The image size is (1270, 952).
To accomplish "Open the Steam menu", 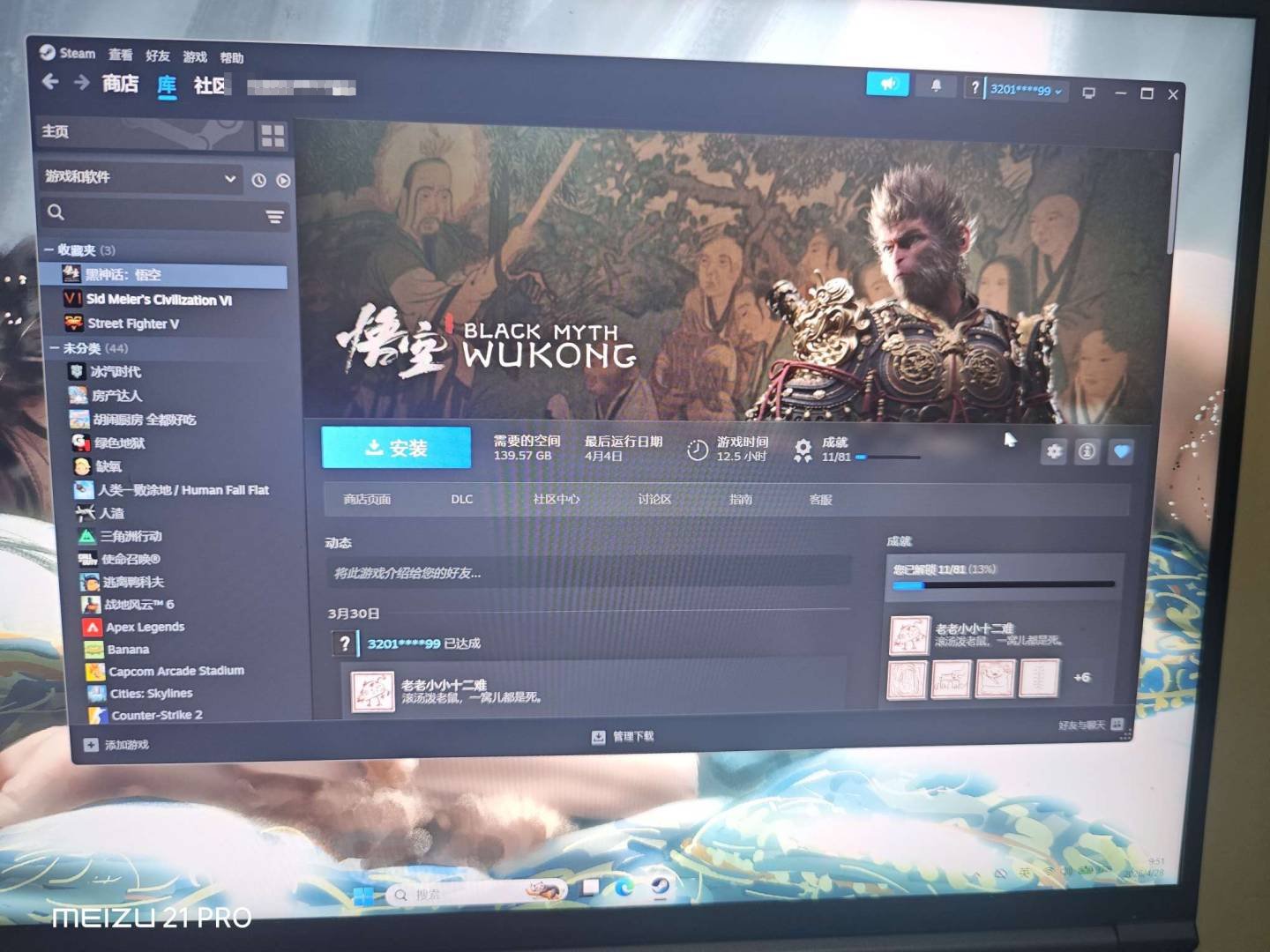I will (x=67, y=53).
